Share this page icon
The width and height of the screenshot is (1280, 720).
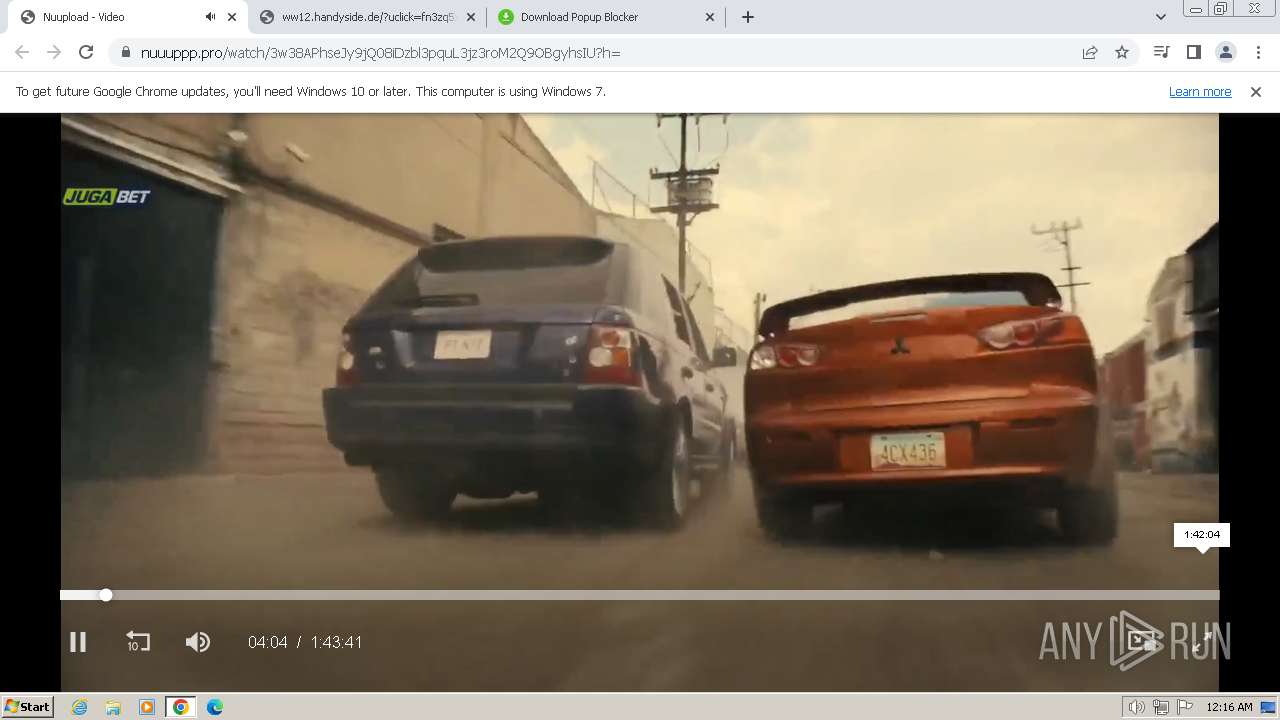[x=1090, y=52]
